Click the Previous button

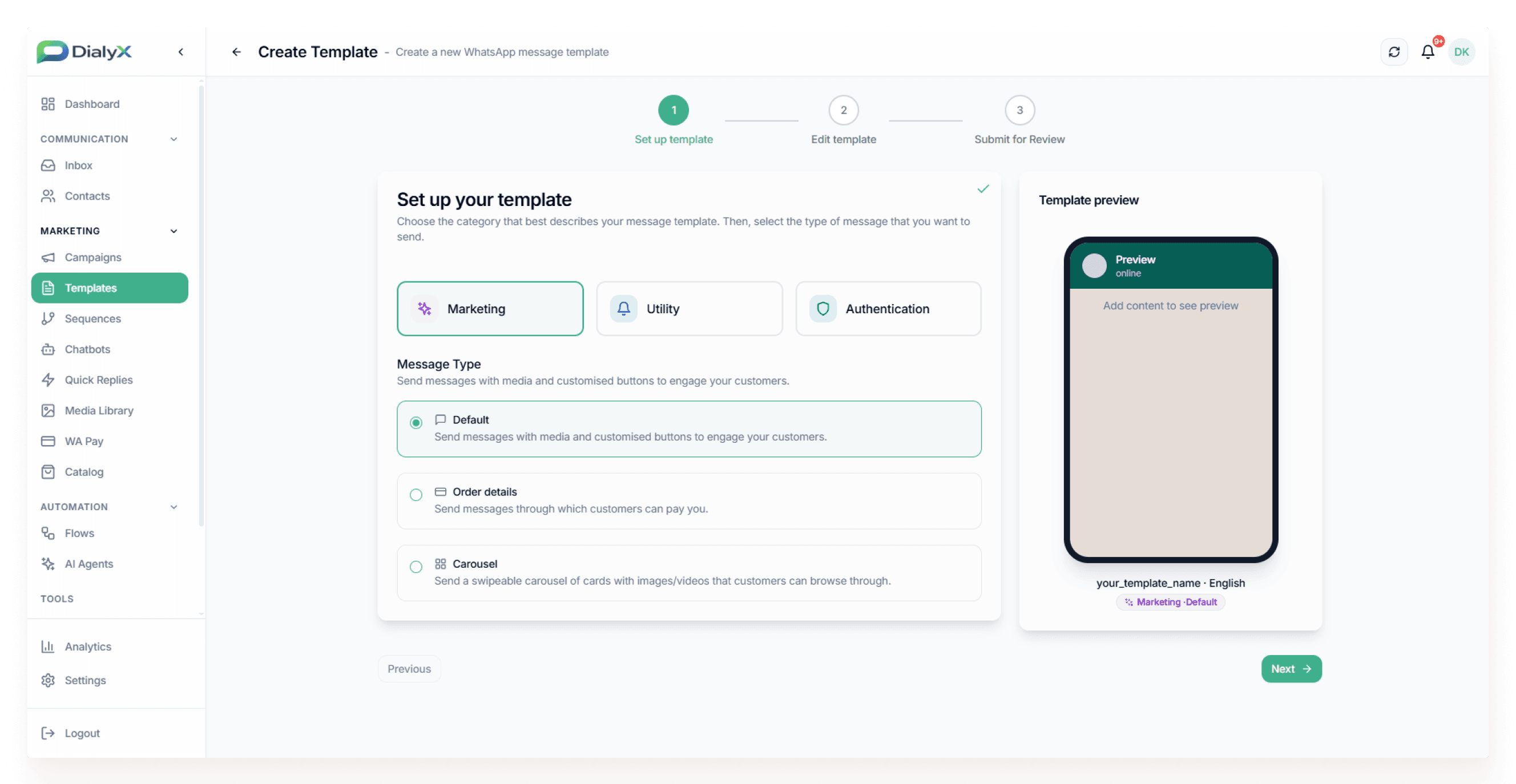[409, 668]
